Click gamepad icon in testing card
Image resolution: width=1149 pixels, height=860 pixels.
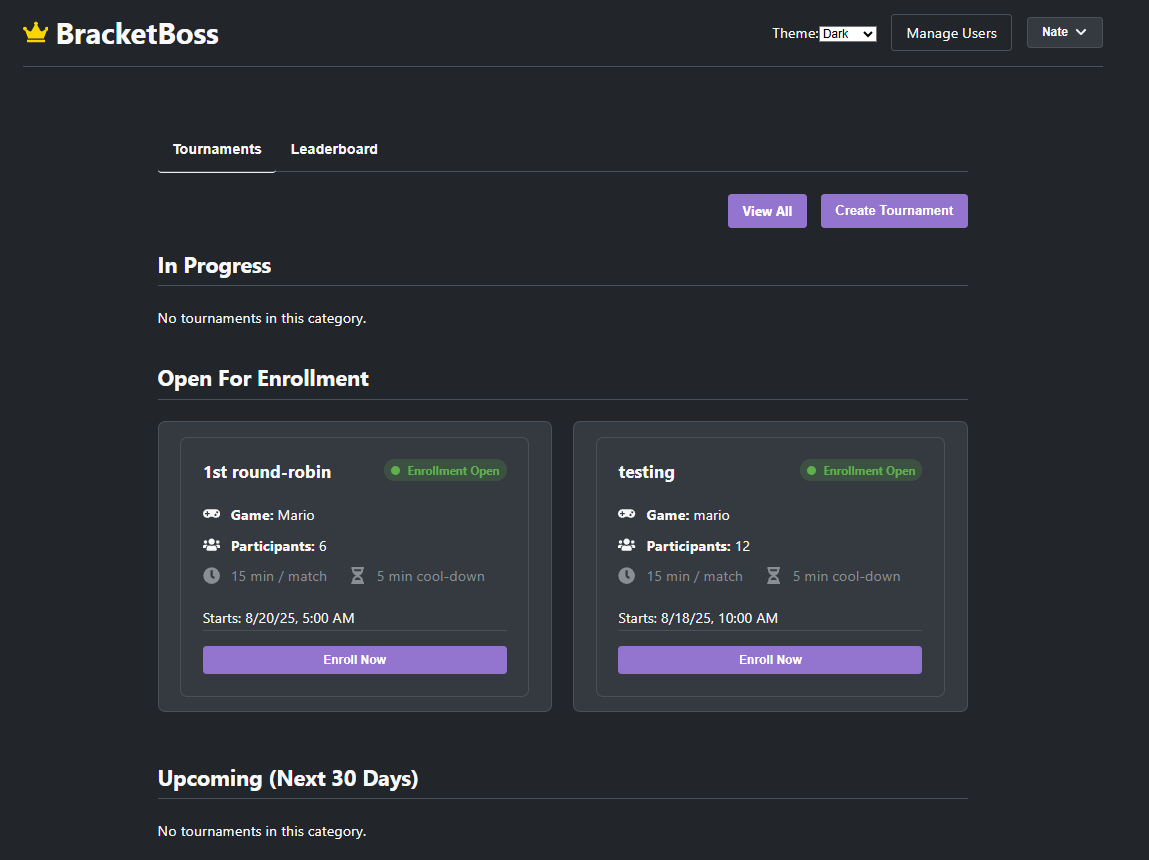click(x=627, y=514)
